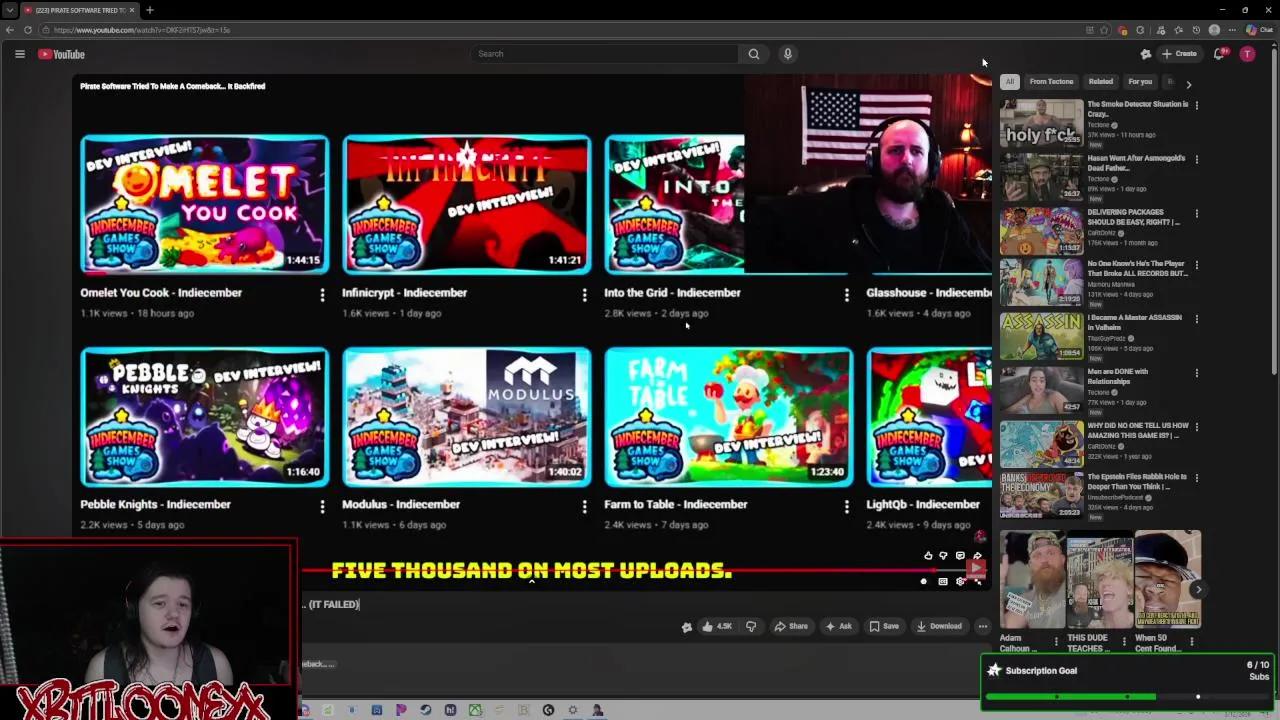Focus the YouTube search field
This screenshot has width=1280, height=720.
pos(605,54)
